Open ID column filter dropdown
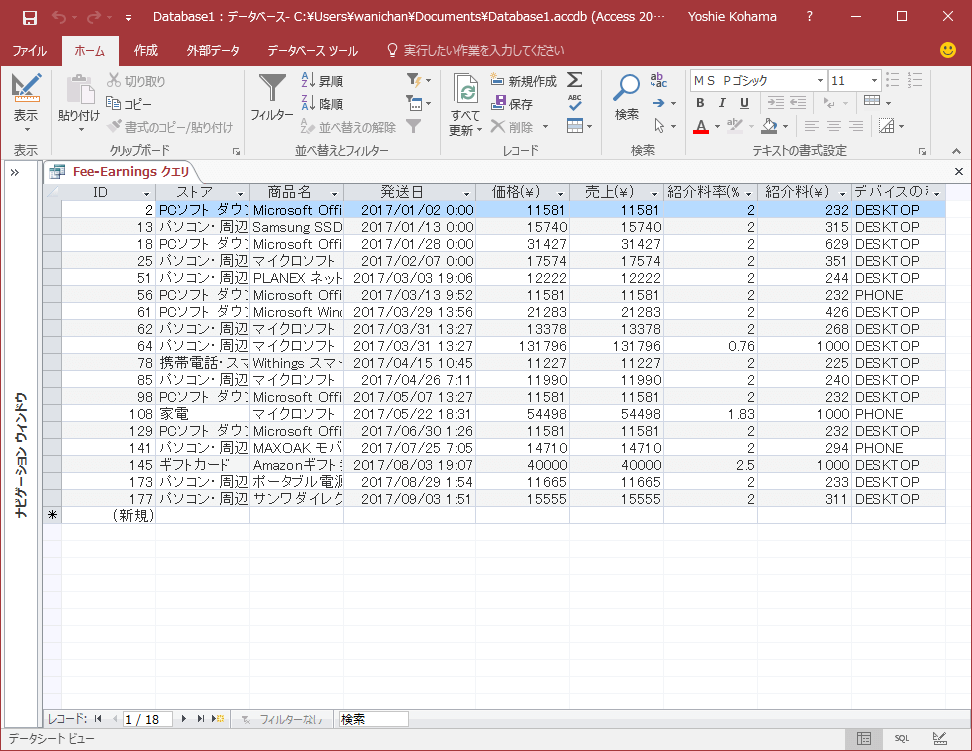 (x=146, y=193)
